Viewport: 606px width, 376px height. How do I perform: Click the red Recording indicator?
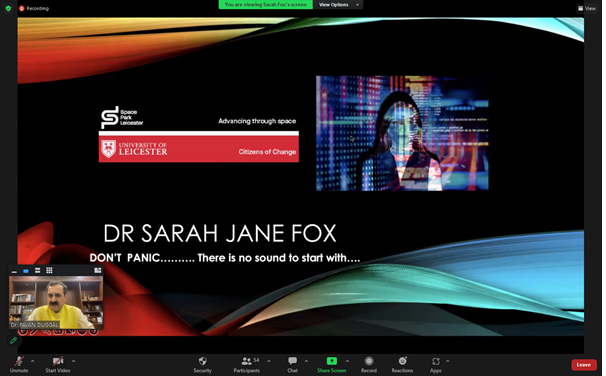coord(34,8)
